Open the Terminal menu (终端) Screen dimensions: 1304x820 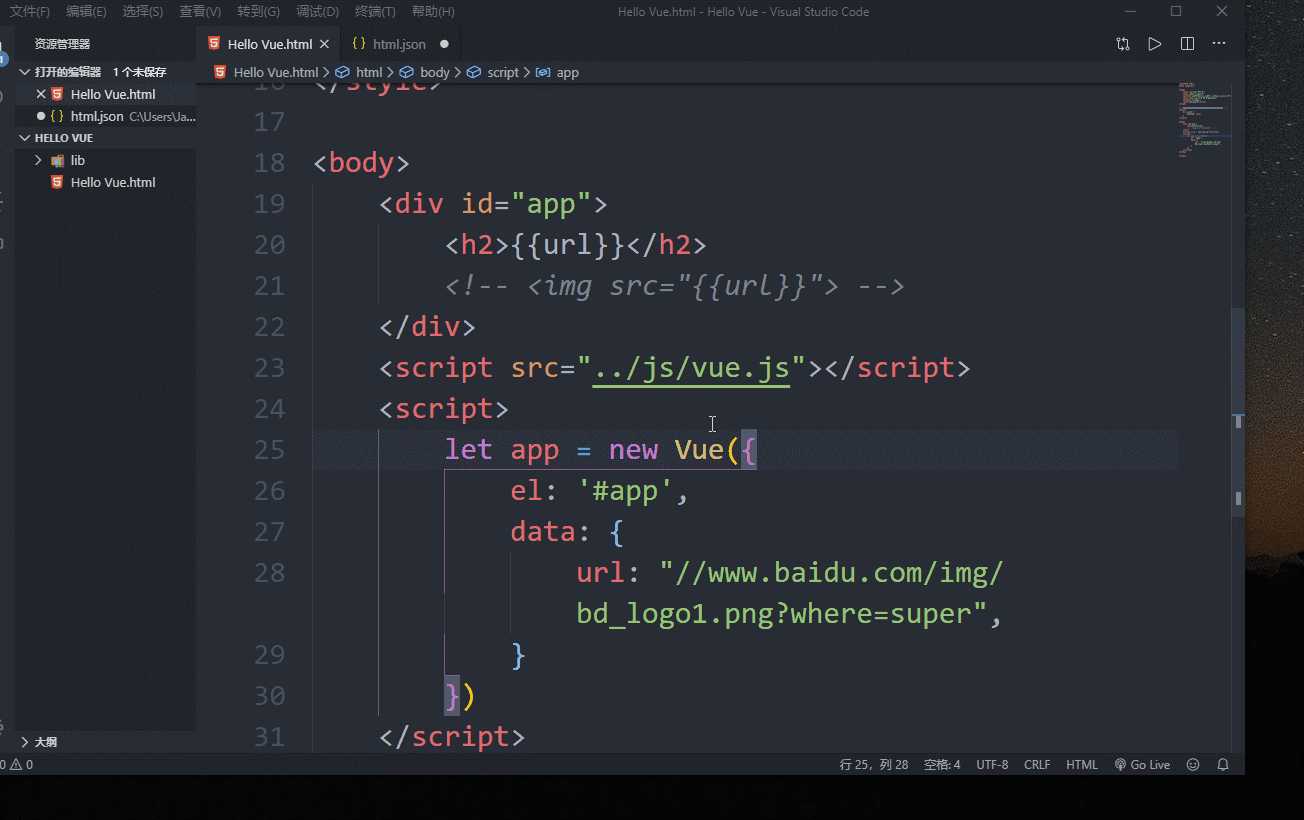[375, 12]
